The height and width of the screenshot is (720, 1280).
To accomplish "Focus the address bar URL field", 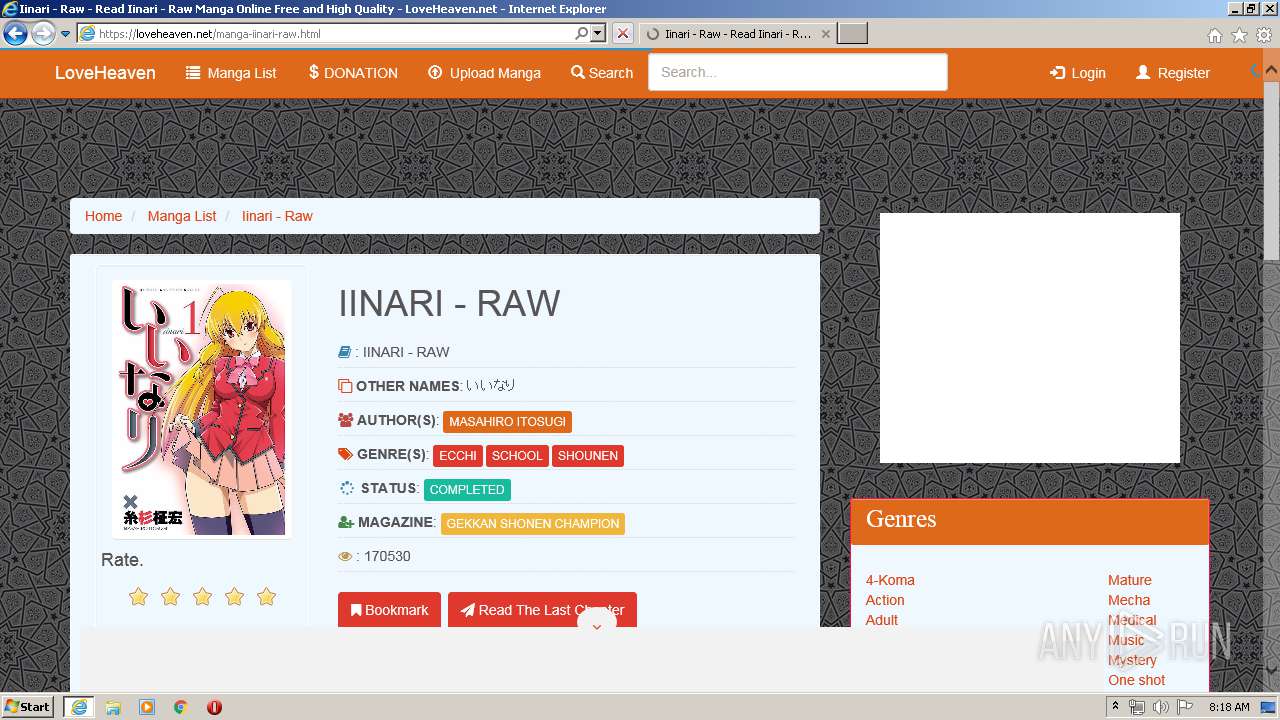I will 334,33.
